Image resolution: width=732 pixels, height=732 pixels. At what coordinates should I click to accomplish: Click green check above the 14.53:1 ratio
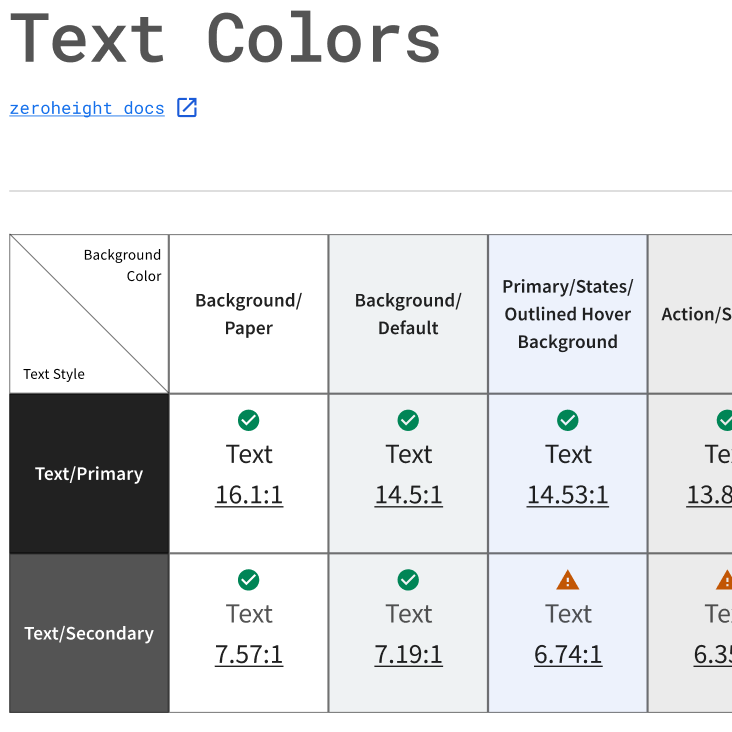click(568, 420)
